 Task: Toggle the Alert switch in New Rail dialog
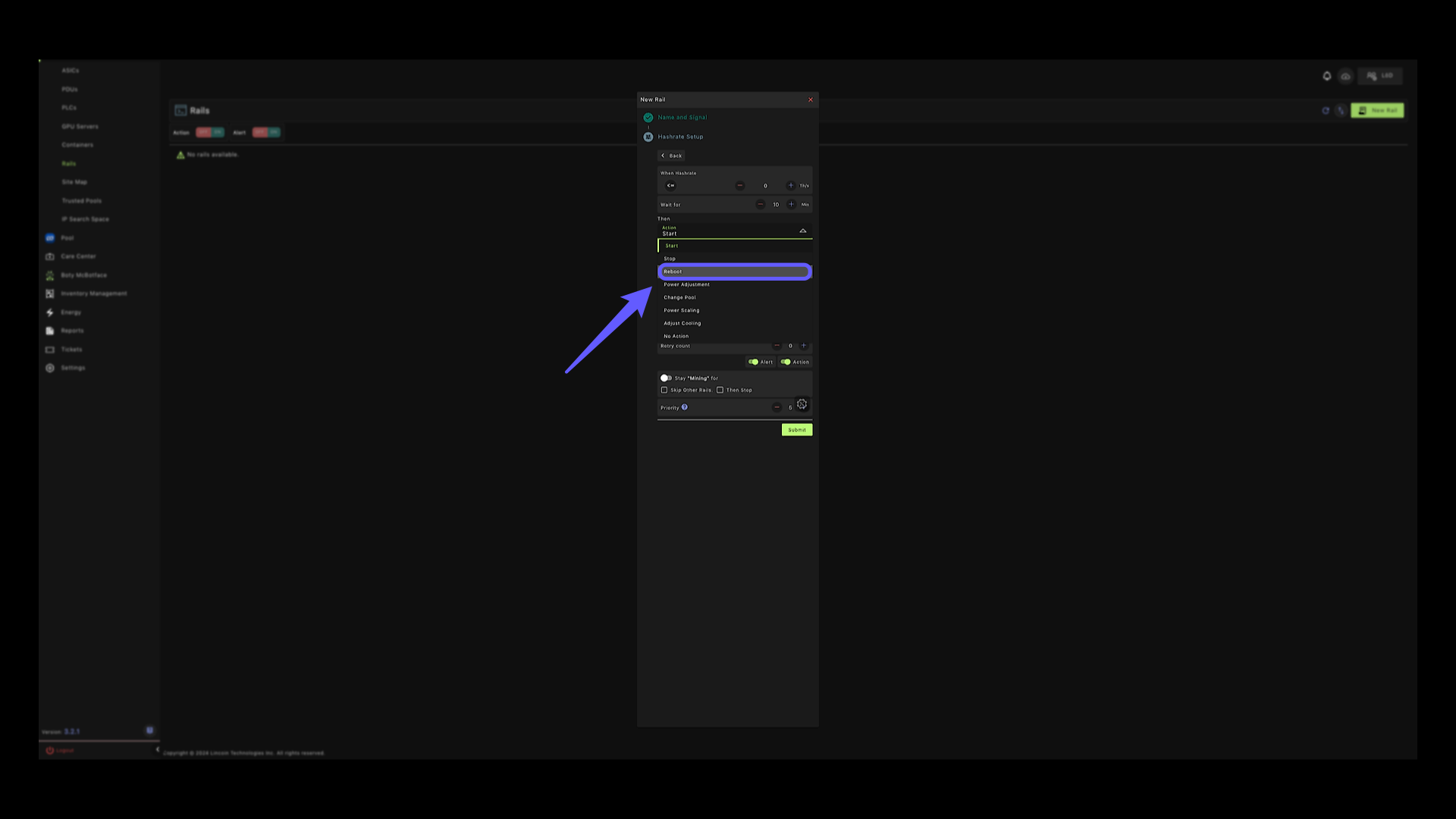point(753,362)
